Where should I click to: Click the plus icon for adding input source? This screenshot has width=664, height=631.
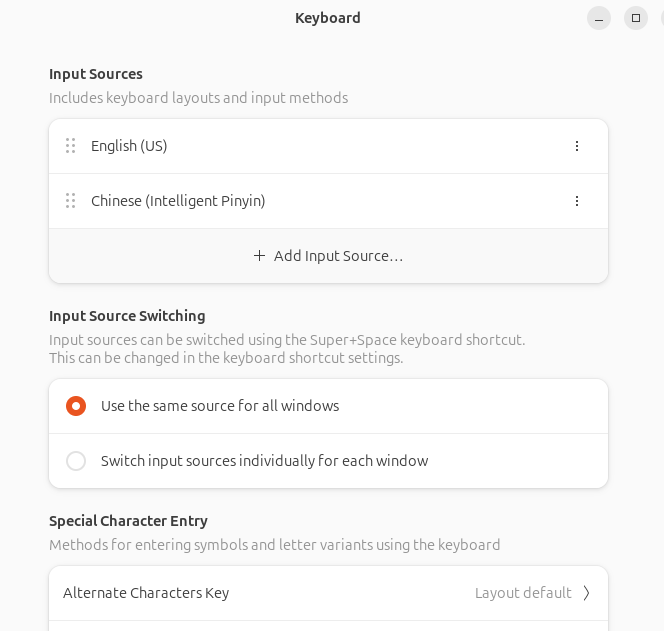pyautogui.click(x=259, y=256)
